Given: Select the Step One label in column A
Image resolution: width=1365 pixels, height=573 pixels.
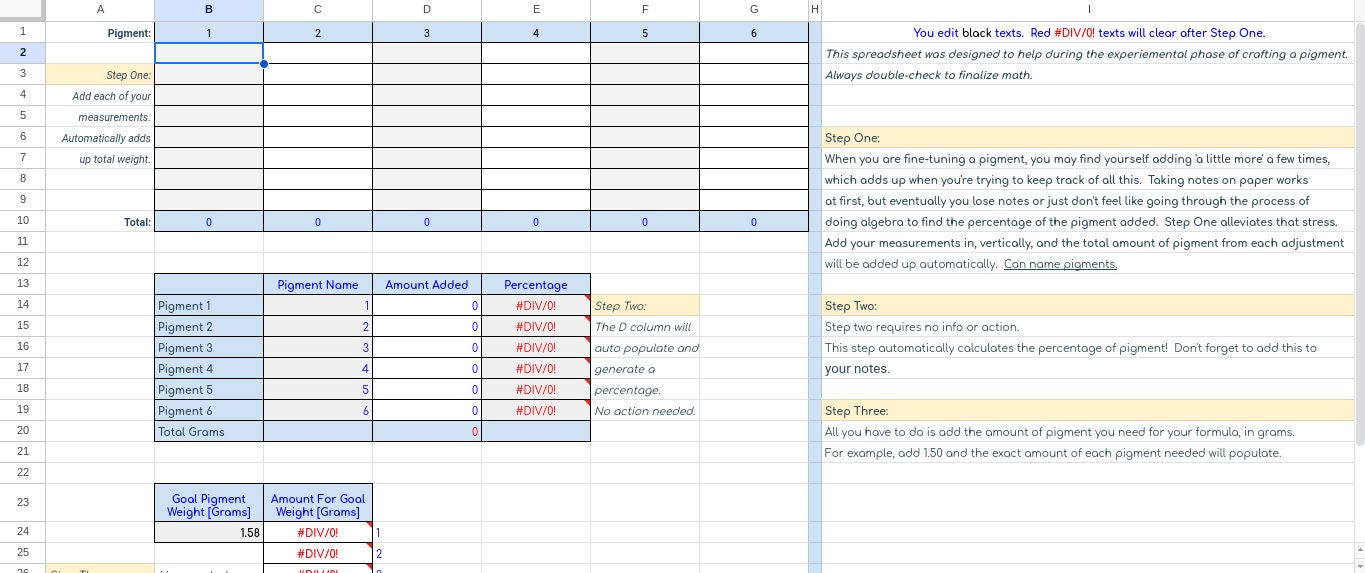Looking at the screenshot, I should [100, 74].
